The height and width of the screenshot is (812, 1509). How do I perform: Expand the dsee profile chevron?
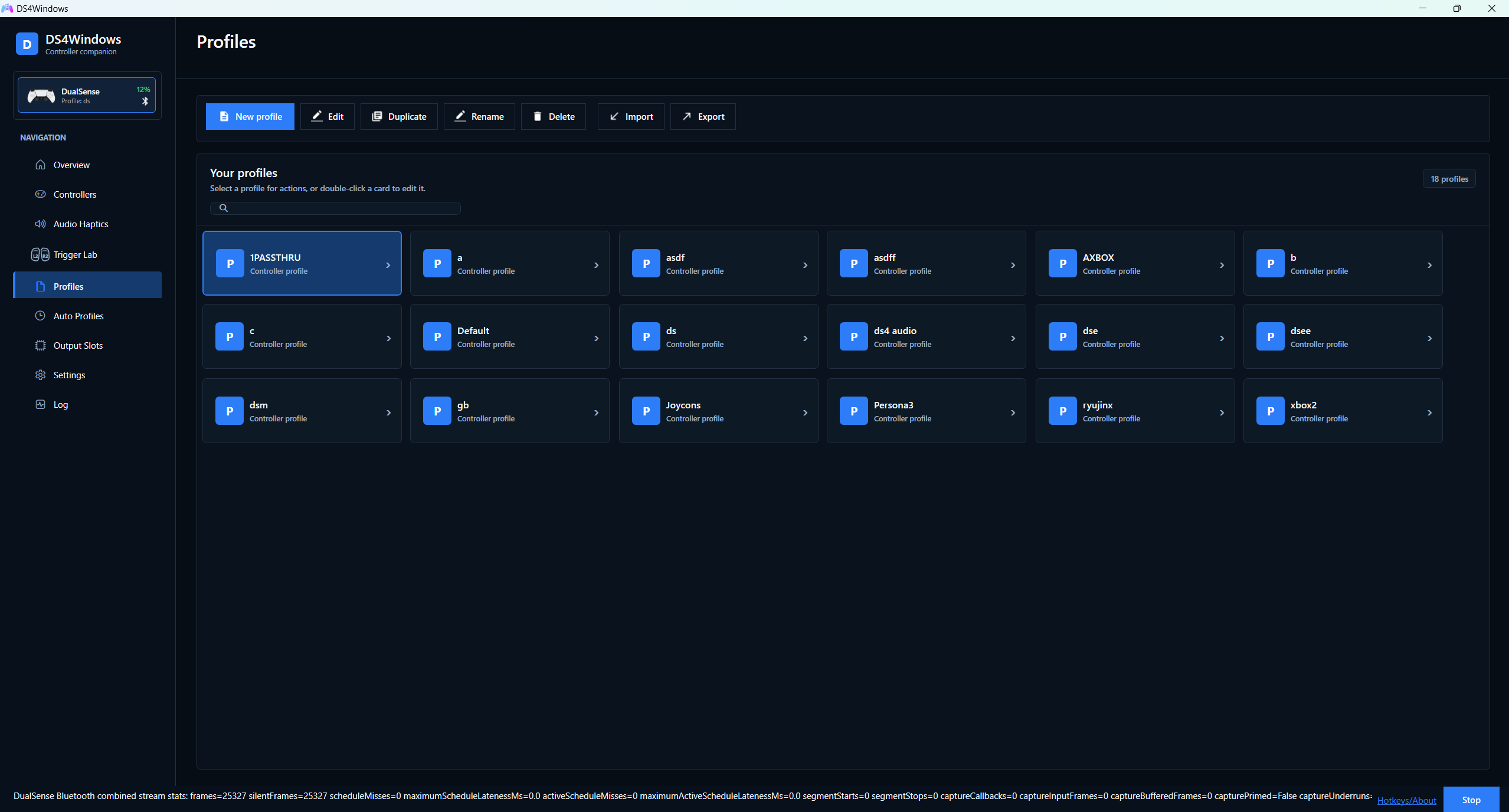tap(1429, 338)
